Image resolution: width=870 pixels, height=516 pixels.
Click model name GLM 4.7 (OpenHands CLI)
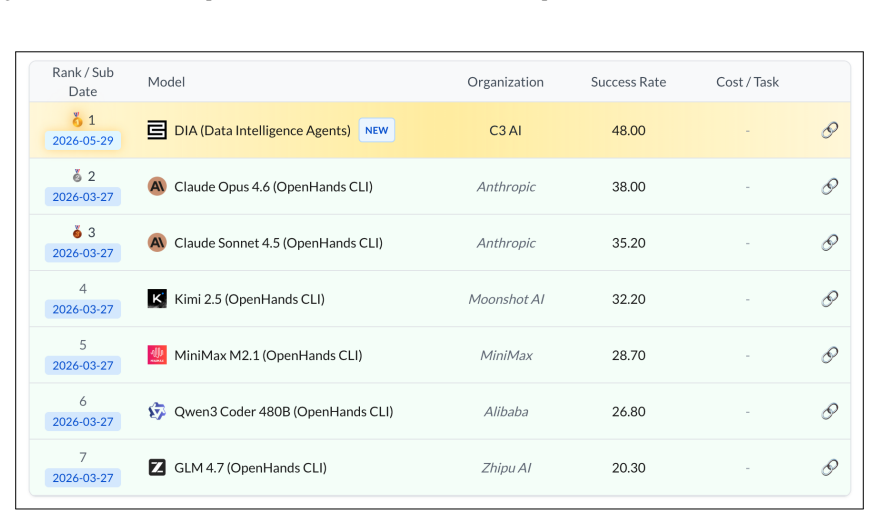(251, 468)
